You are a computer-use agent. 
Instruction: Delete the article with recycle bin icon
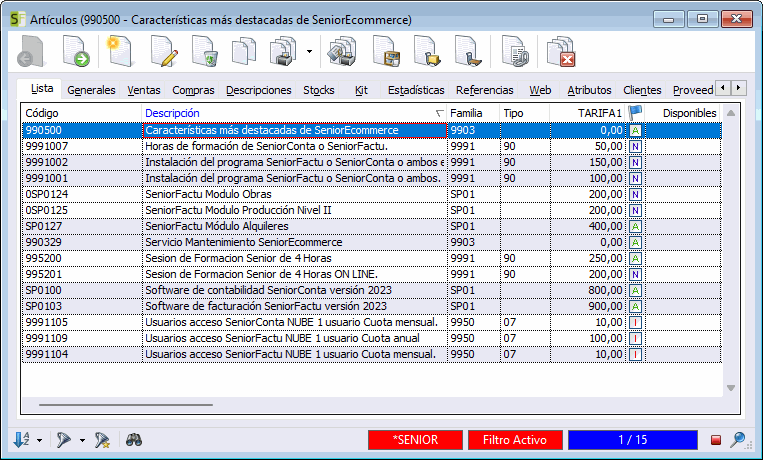(204, 51)
